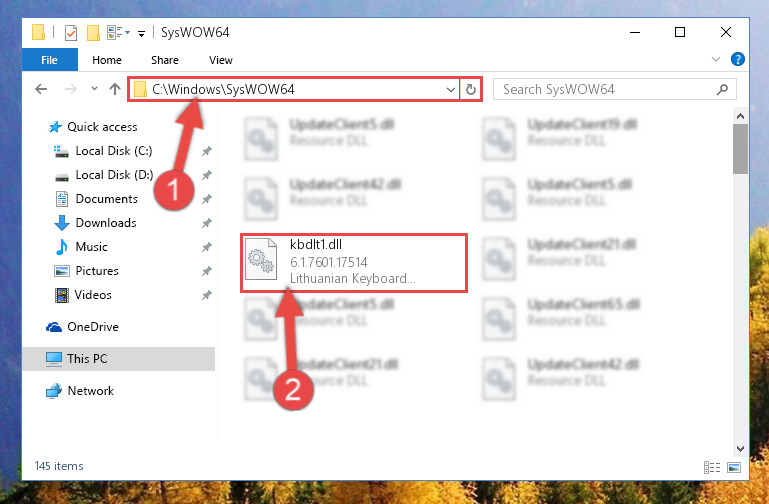Click the pin icon next to Local Disk (D:)
The height and width of the screenshot is (504, 769).
tap(207, 175)
